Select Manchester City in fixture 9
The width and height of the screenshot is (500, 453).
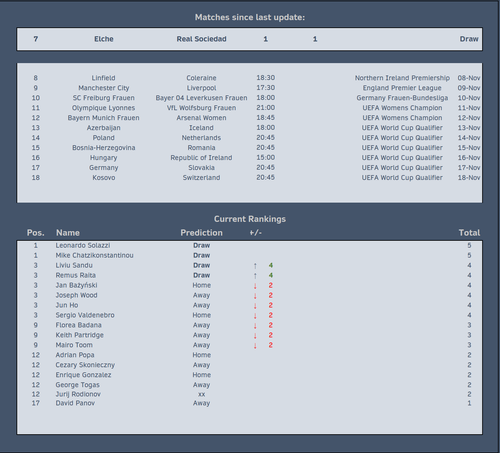[104, 88]
